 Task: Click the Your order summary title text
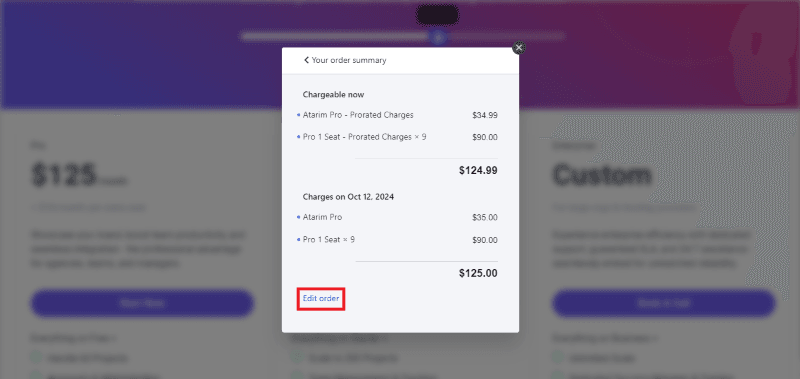[x=349, y=60]
